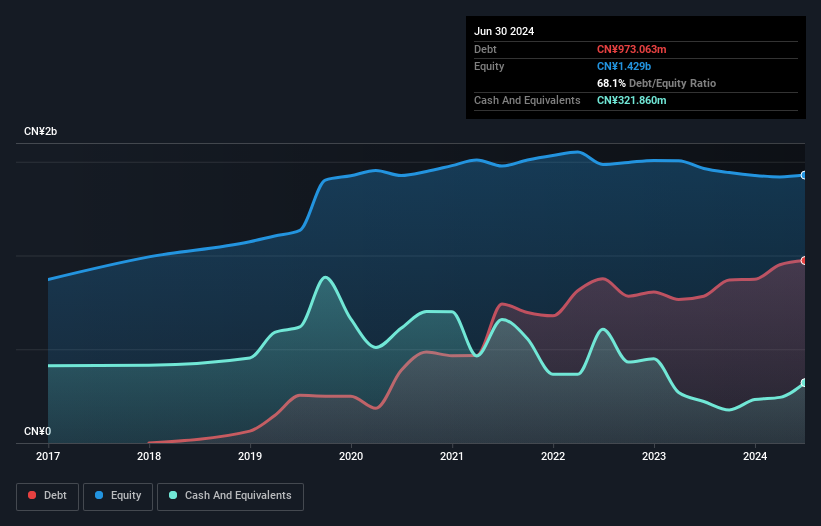The image size is (821, 526).
Task: Click the 68.1% Debt/Equity Ratio text
Action: [x=656, y=83]
